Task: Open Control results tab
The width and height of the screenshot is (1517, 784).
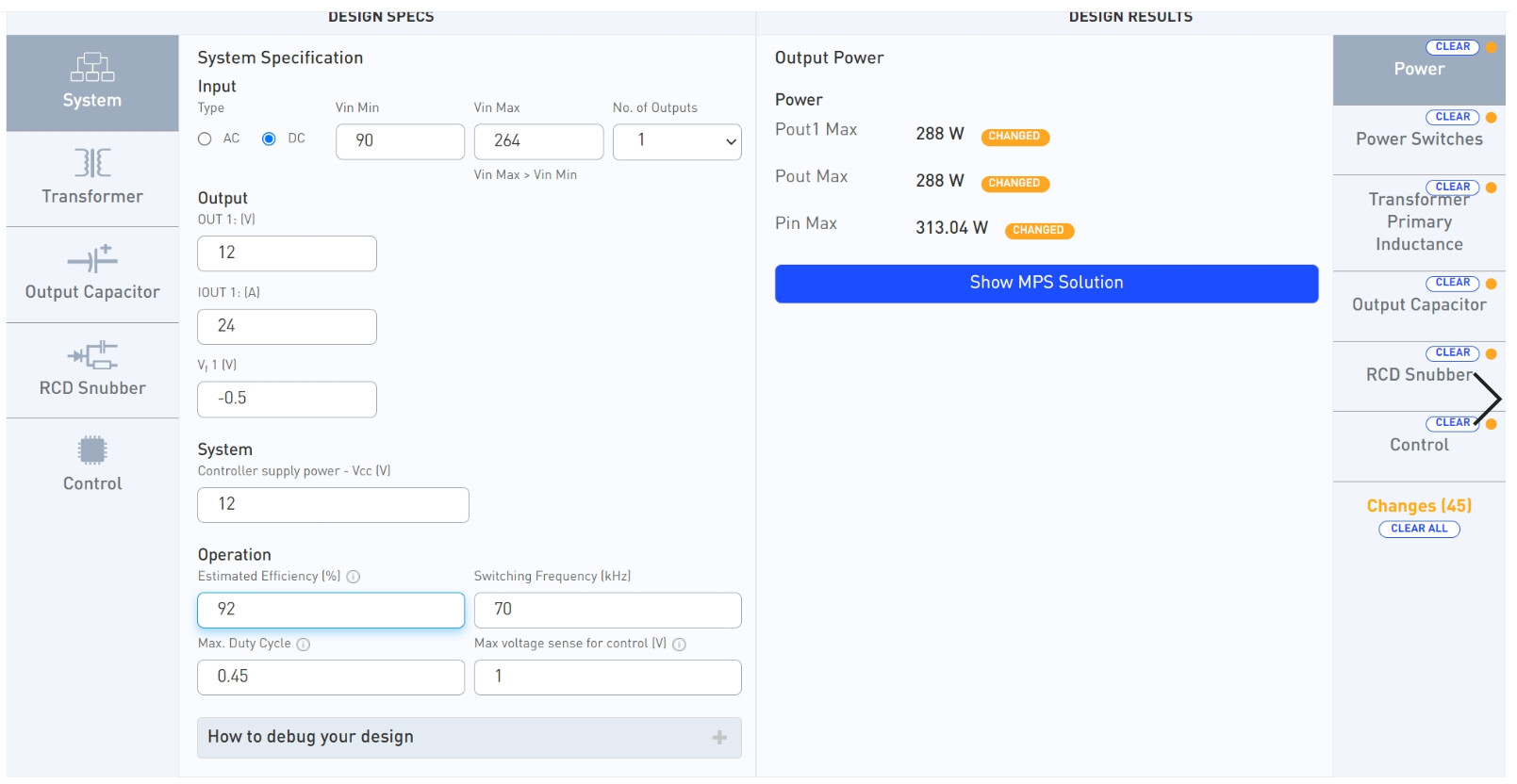Action: pyautogui.click(x=1419, y=446)
